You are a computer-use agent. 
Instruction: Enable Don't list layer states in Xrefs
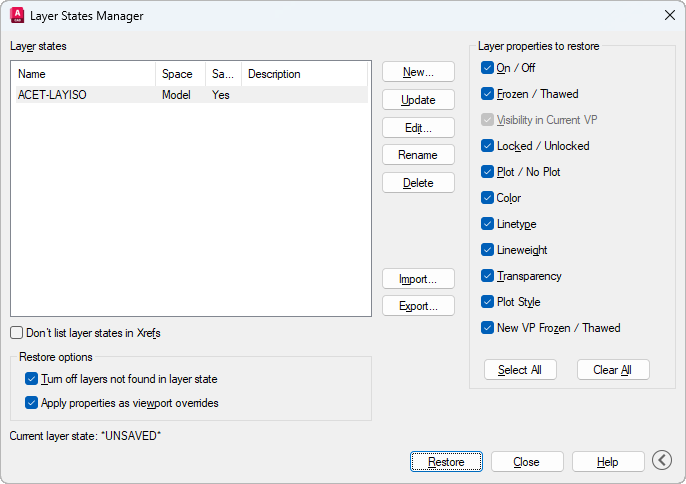[x=17, y=333]
